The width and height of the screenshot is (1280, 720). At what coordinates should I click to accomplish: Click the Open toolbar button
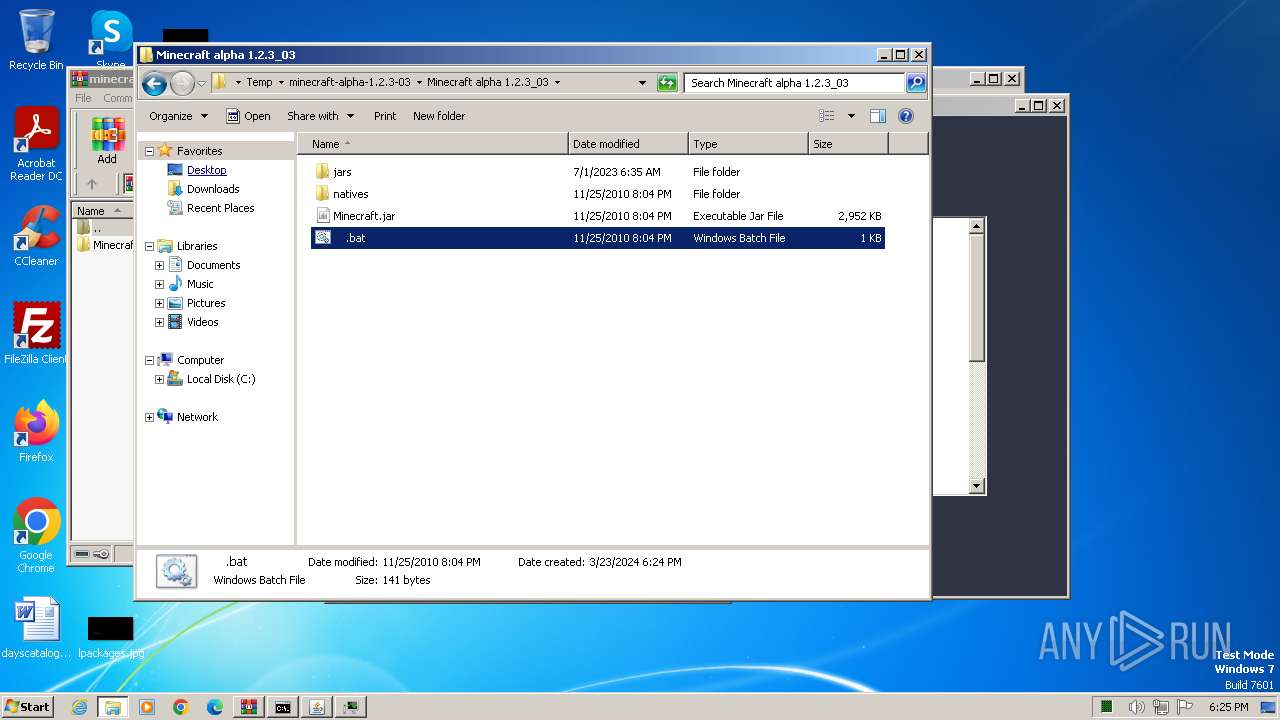coord(248,116)
